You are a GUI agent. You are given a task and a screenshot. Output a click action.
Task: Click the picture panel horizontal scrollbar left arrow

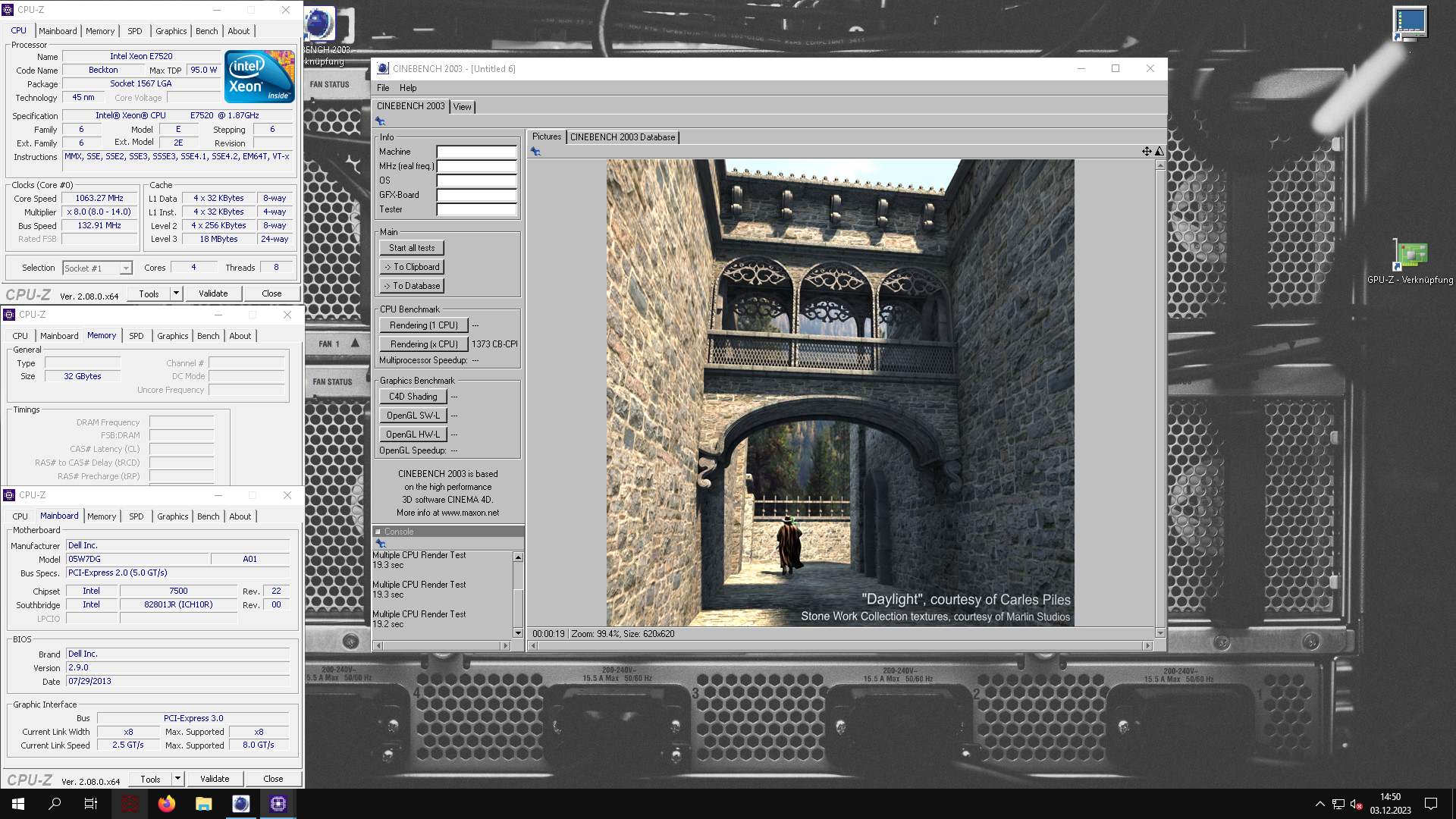click(x=533, y=646)
